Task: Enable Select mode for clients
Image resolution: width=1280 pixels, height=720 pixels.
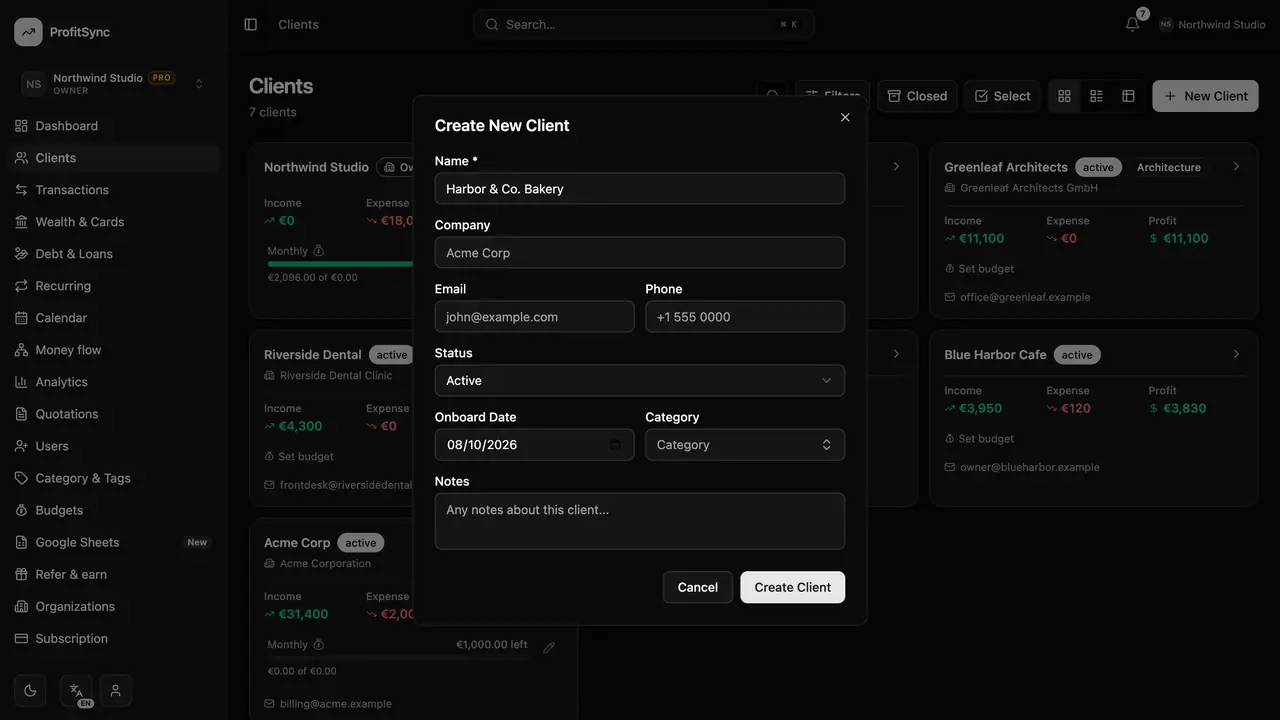Action: click(x=1002, y=96)
